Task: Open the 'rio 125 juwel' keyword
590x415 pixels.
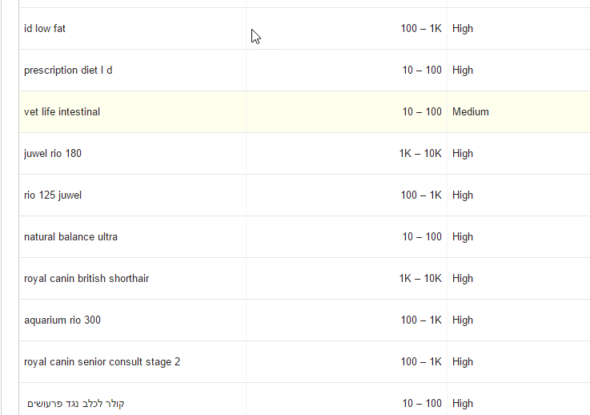Action: (53, 195)
